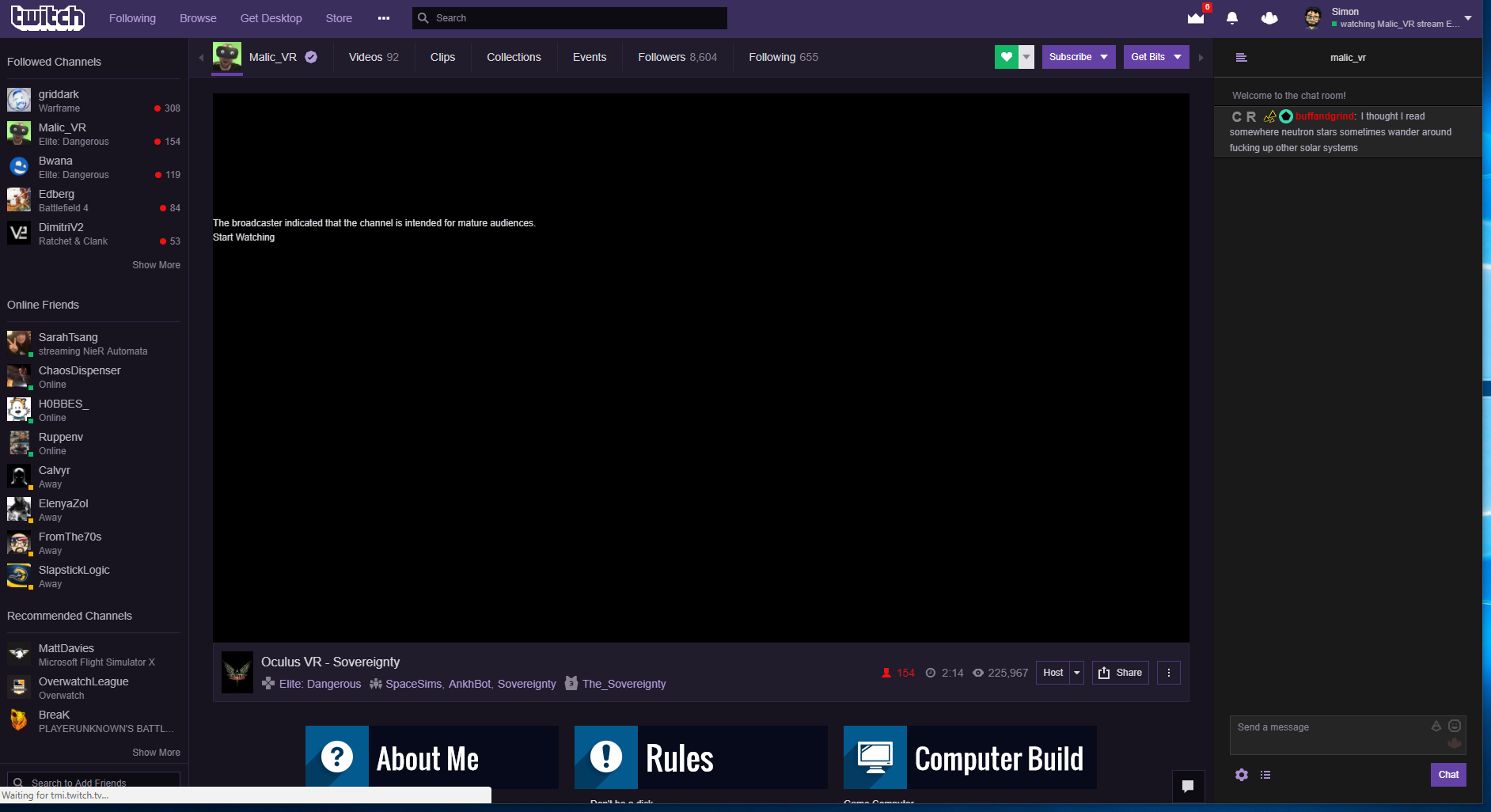1491x812 pixels.
Task: Open the Store link
Action: coord(339,18)
